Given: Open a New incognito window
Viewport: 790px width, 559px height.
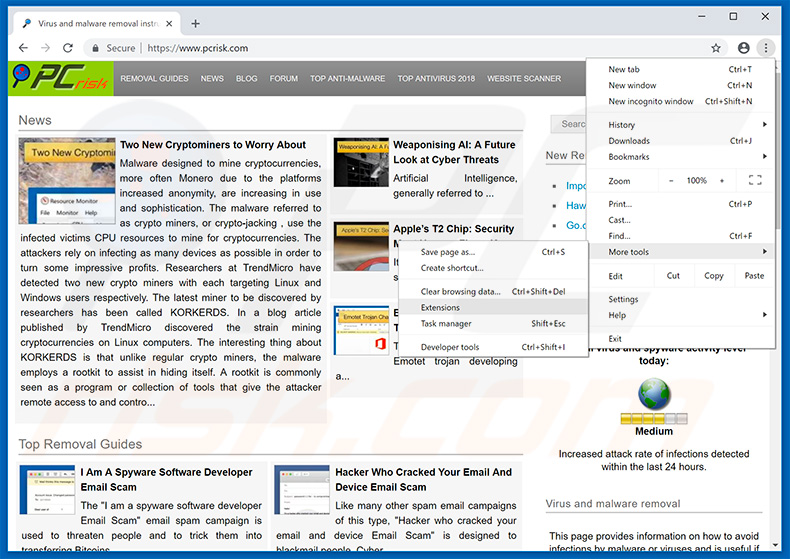Looking at the screenshot, I should 680,101.
